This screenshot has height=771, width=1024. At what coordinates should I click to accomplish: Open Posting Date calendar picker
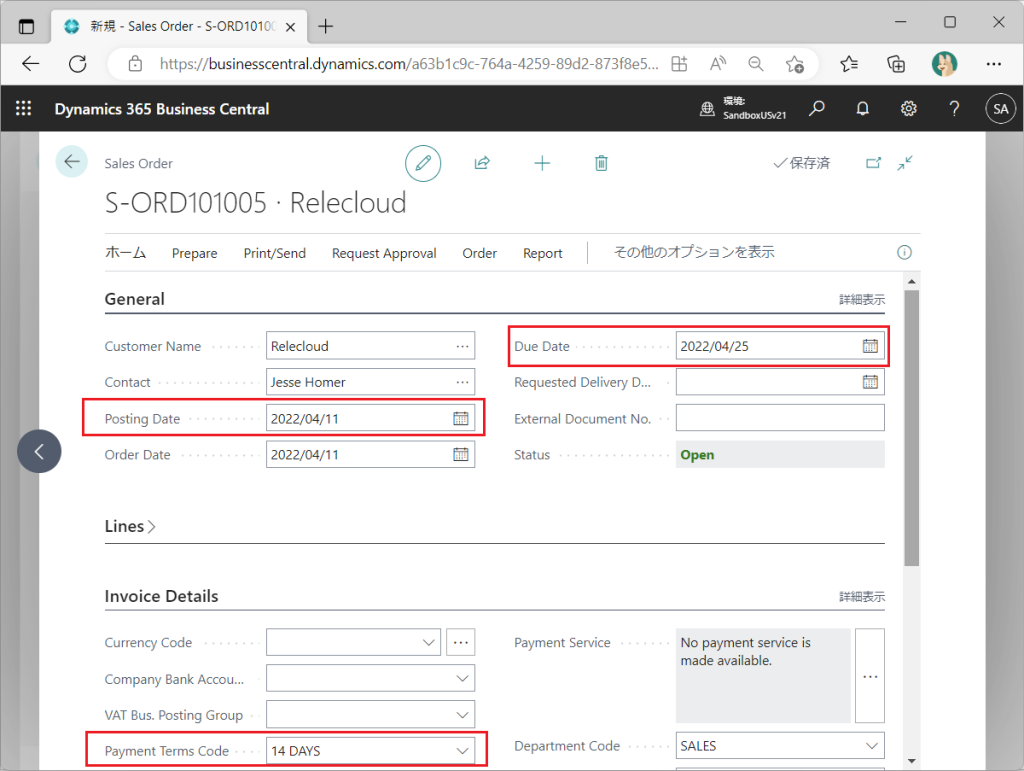(x=461, y=418)
